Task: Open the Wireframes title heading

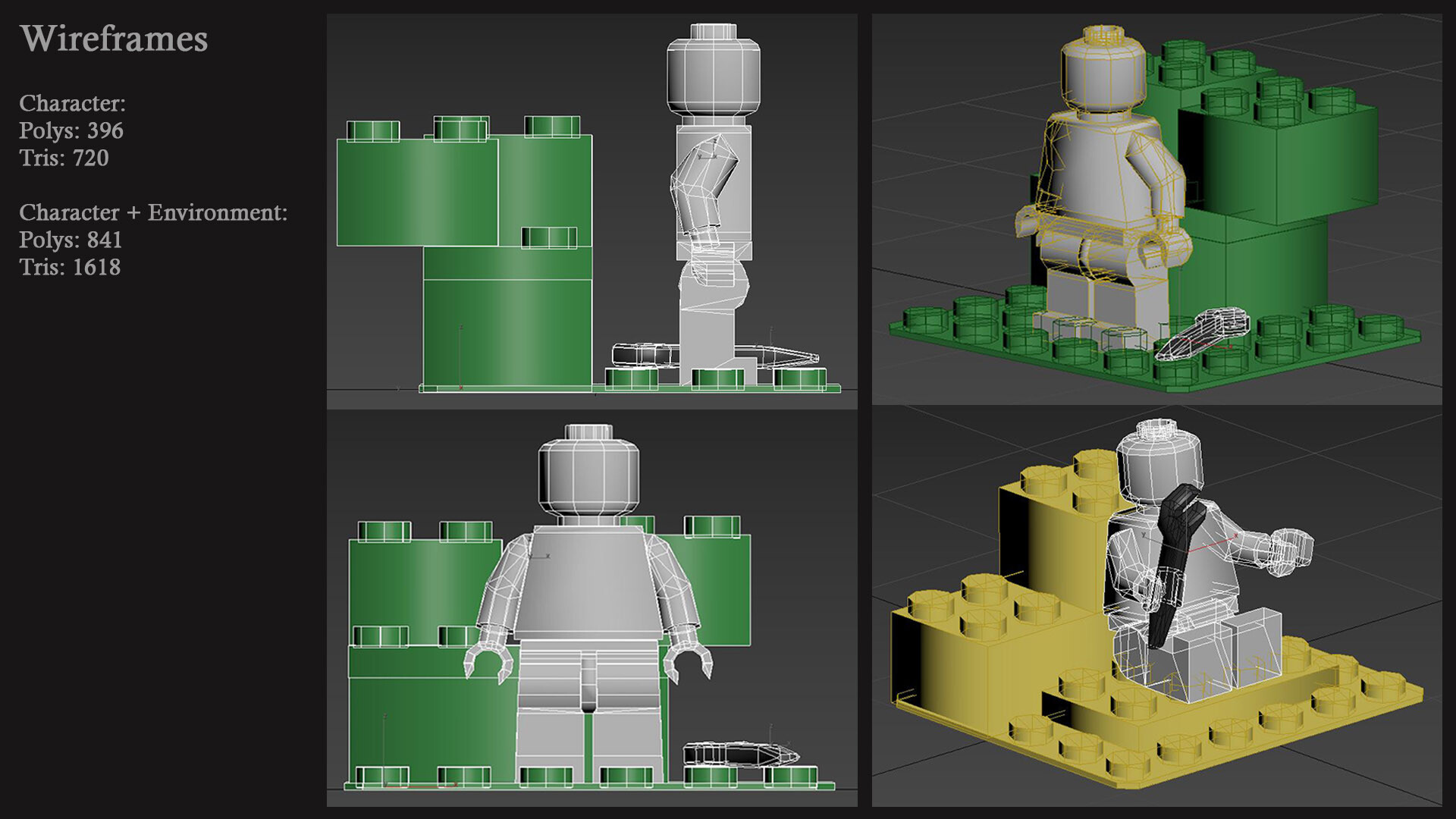Action: click(114, 39)
